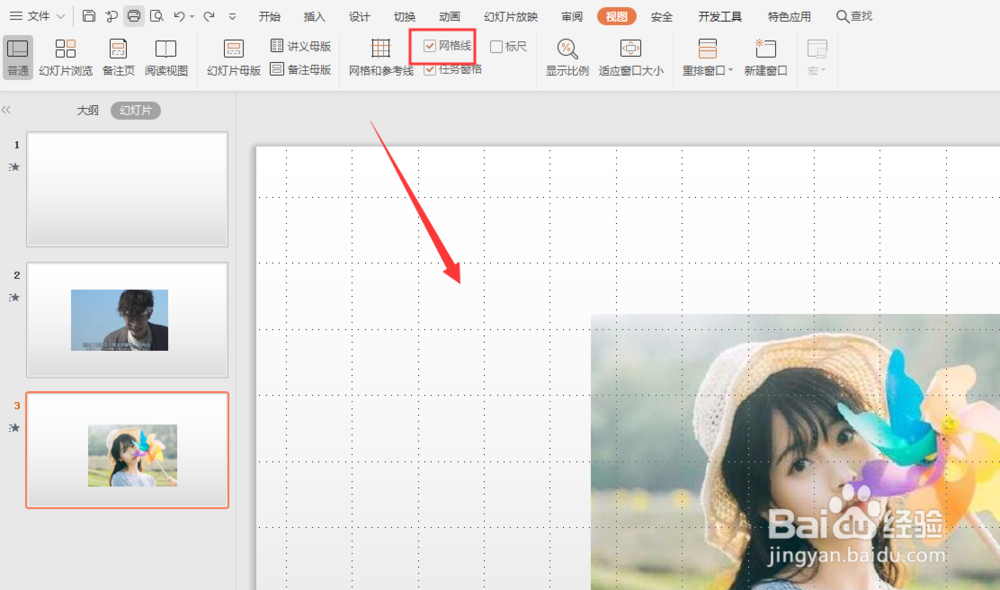Select the 普通 normal view icon
The height and width of the screenshot is (590, 1000).
(x=18, y=57)
